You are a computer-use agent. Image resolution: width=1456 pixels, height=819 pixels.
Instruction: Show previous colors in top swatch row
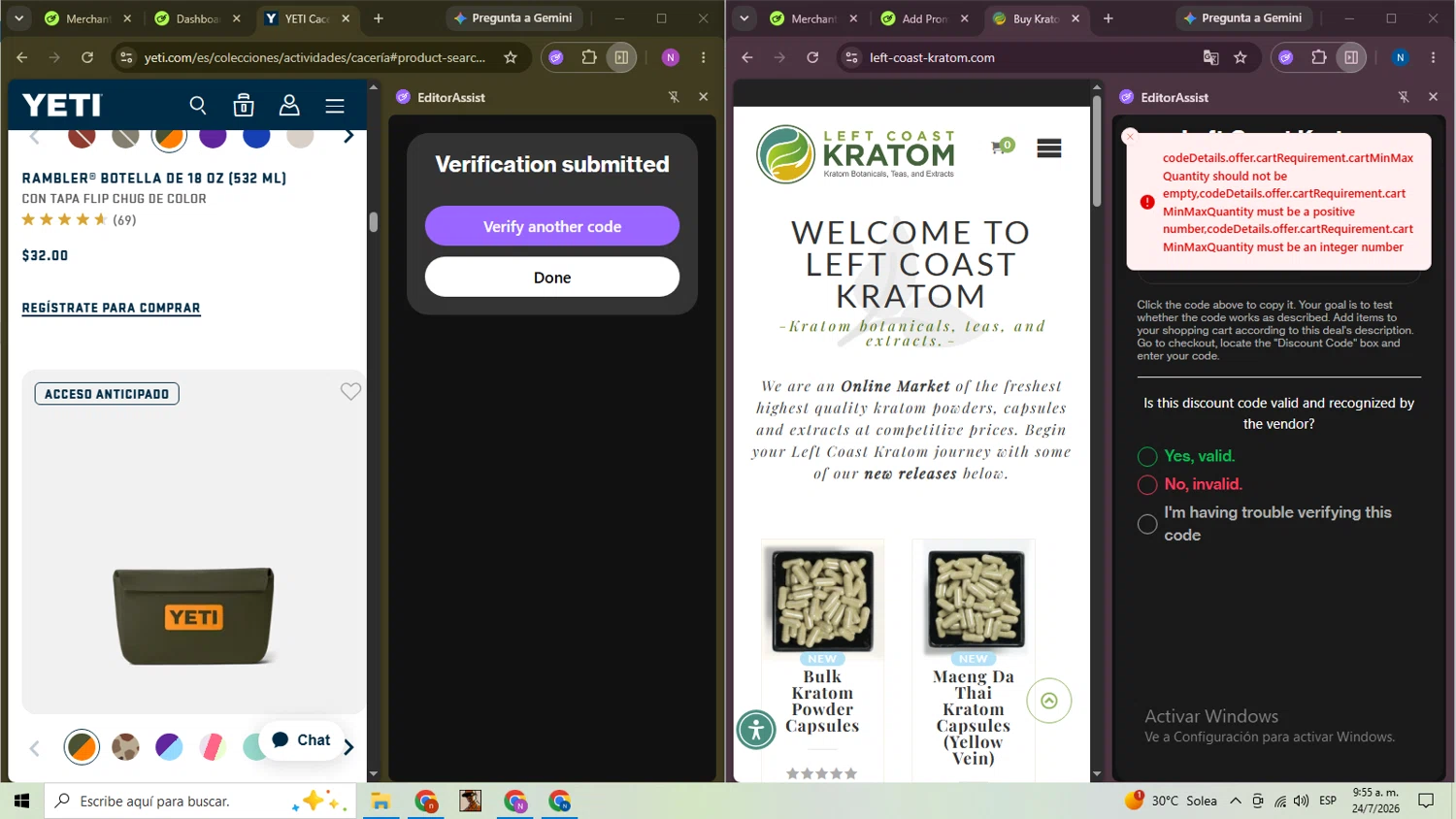35,137
